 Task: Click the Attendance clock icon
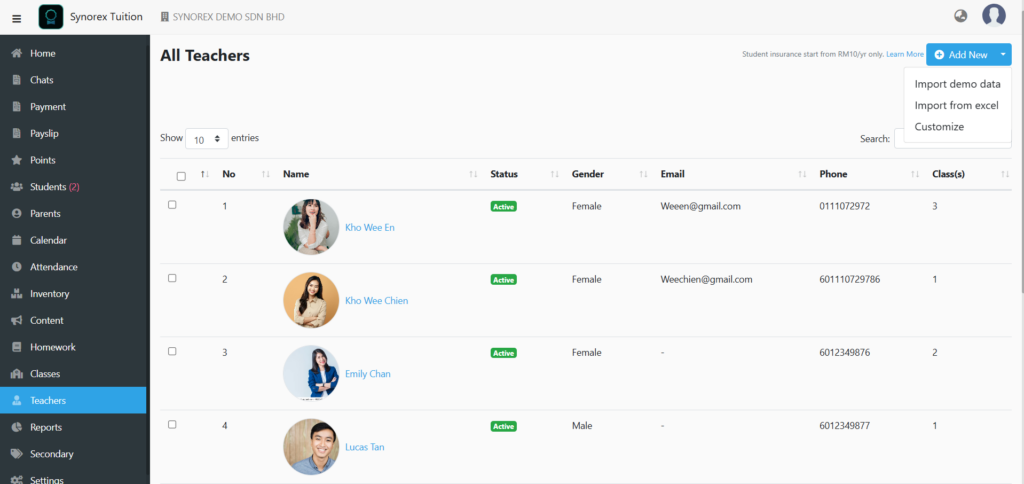[17, 267]
